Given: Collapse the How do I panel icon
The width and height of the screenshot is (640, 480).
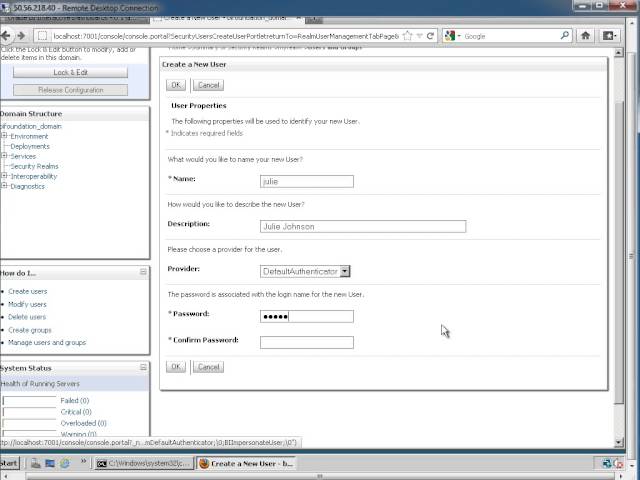Looking at the screenshot, I should pos(143,272).
